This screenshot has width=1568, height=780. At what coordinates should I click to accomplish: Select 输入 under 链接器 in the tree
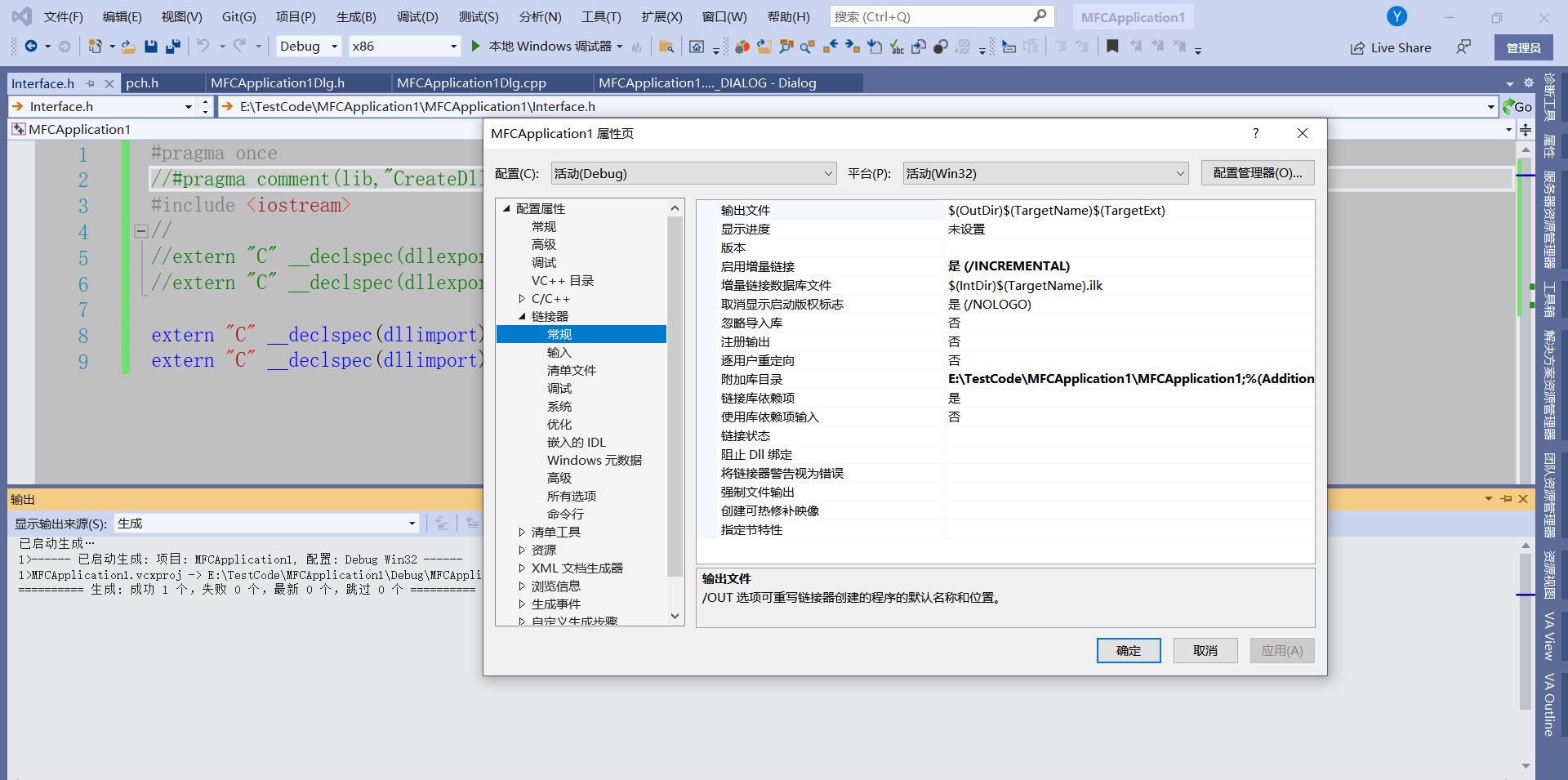point(559,353)
